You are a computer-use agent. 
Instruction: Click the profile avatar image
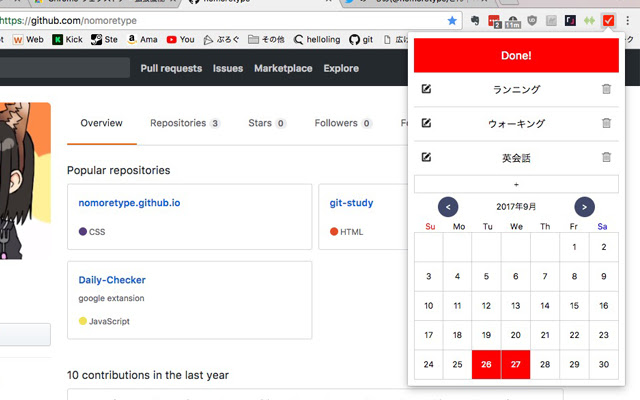coord(25,181)
